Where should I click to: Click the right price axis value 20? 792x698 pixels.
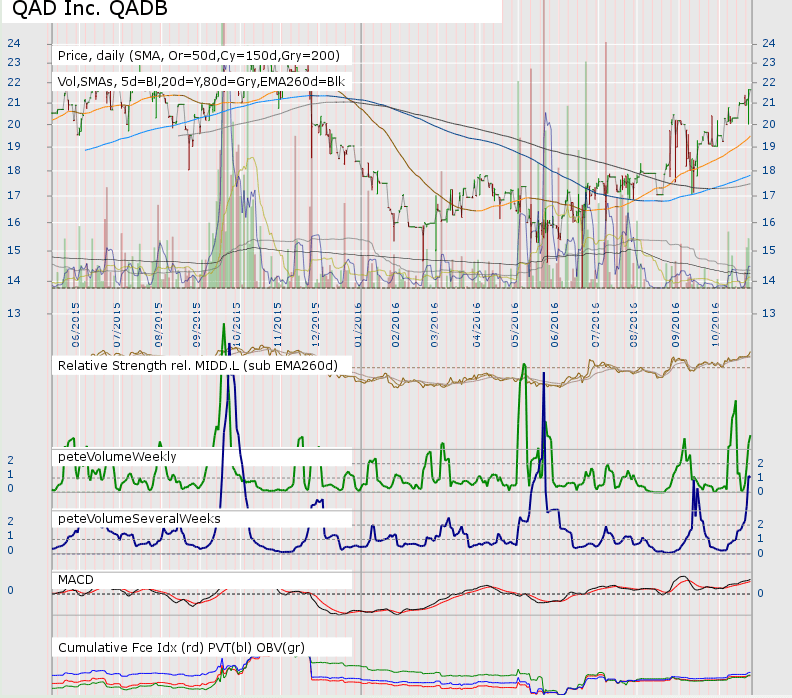click(x=769, y=124)
